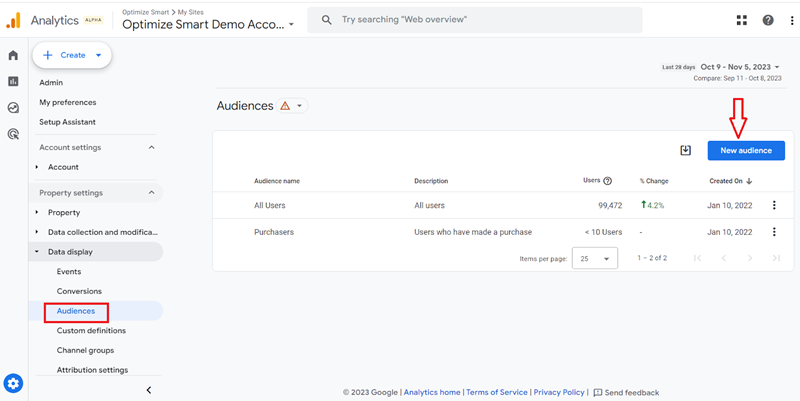Viewport: 800px width, 401px height.
Task: Click the '< 10 Users' value
Action: pos(604,232)
